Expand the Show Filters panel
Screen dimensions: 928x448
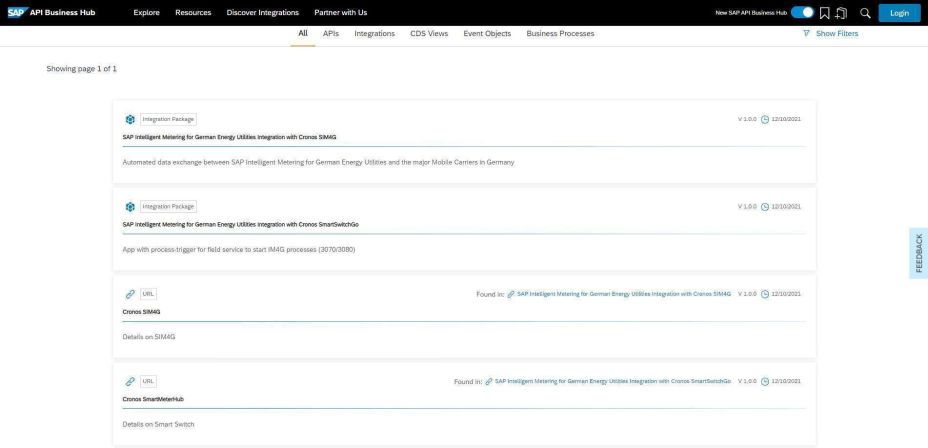click(x=830, y=34)
